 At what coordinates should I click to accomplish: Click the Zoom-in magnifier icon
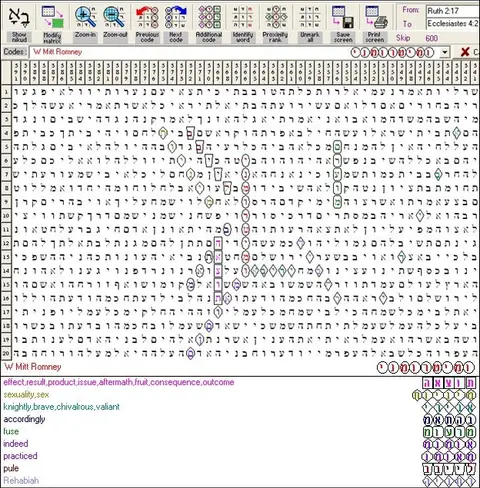85,17
